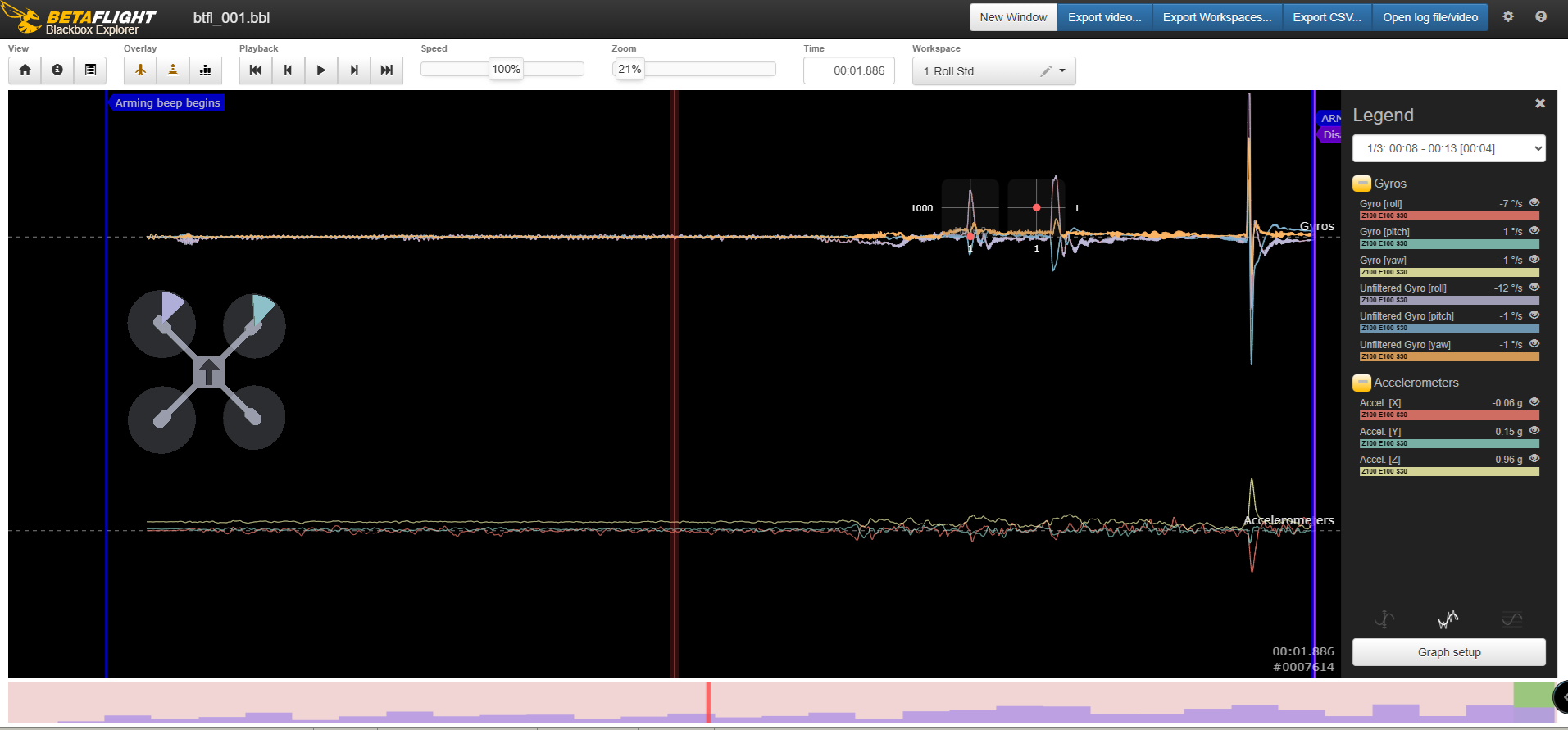Viewport: 1568px width, 730px height.
Task: Collapse the Gyros graph group
Action: coord(1361,184)
